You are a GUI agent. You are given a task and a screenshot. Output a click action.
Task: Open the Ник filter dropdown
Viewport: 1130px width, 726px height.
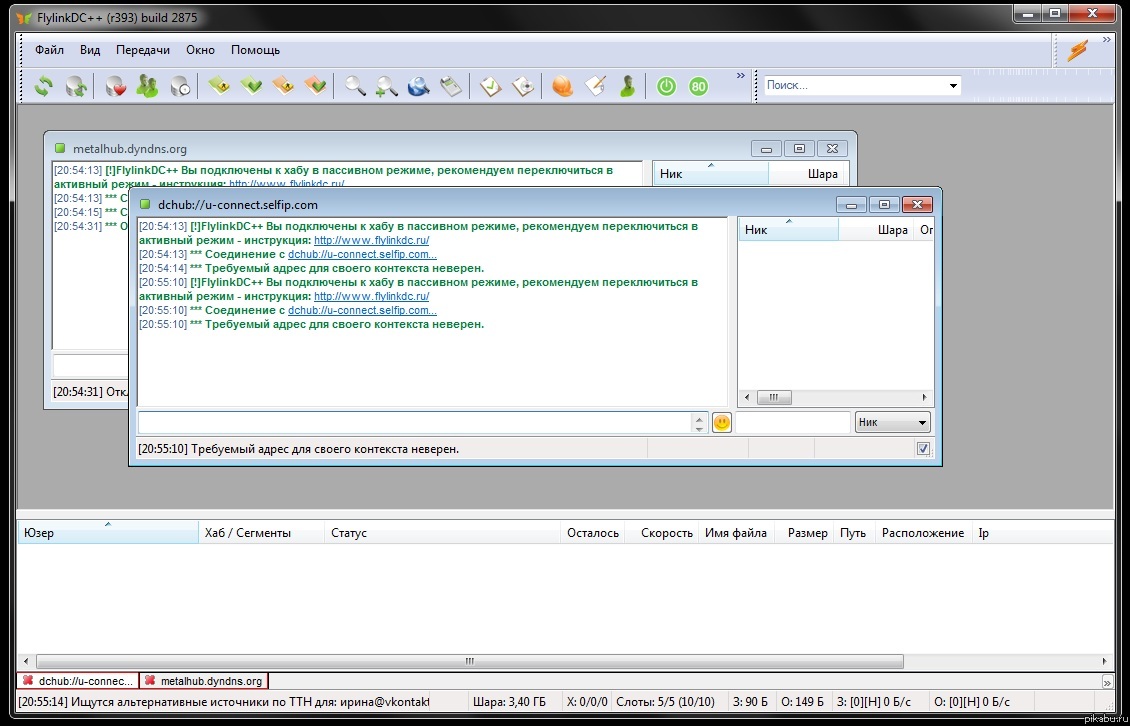tap(893, 423)
